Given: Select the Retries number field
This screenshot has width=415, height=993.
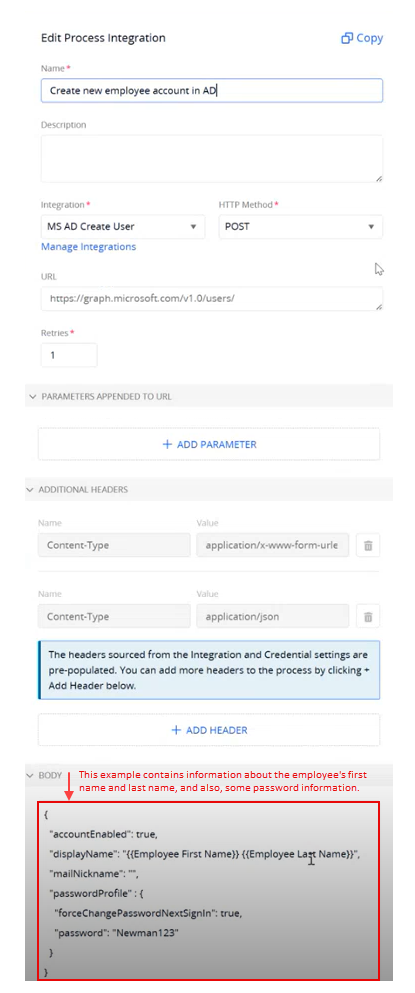Looking at the screenshot, I should tap(69, 355).
